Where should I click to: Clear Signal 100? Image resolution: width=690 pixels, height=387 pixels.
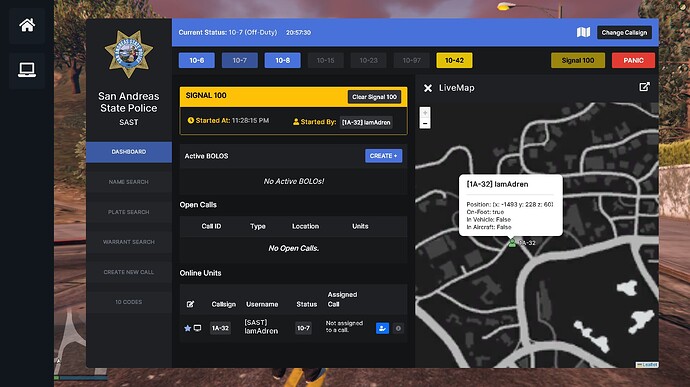pyautogui.click(x=374, y=97)
